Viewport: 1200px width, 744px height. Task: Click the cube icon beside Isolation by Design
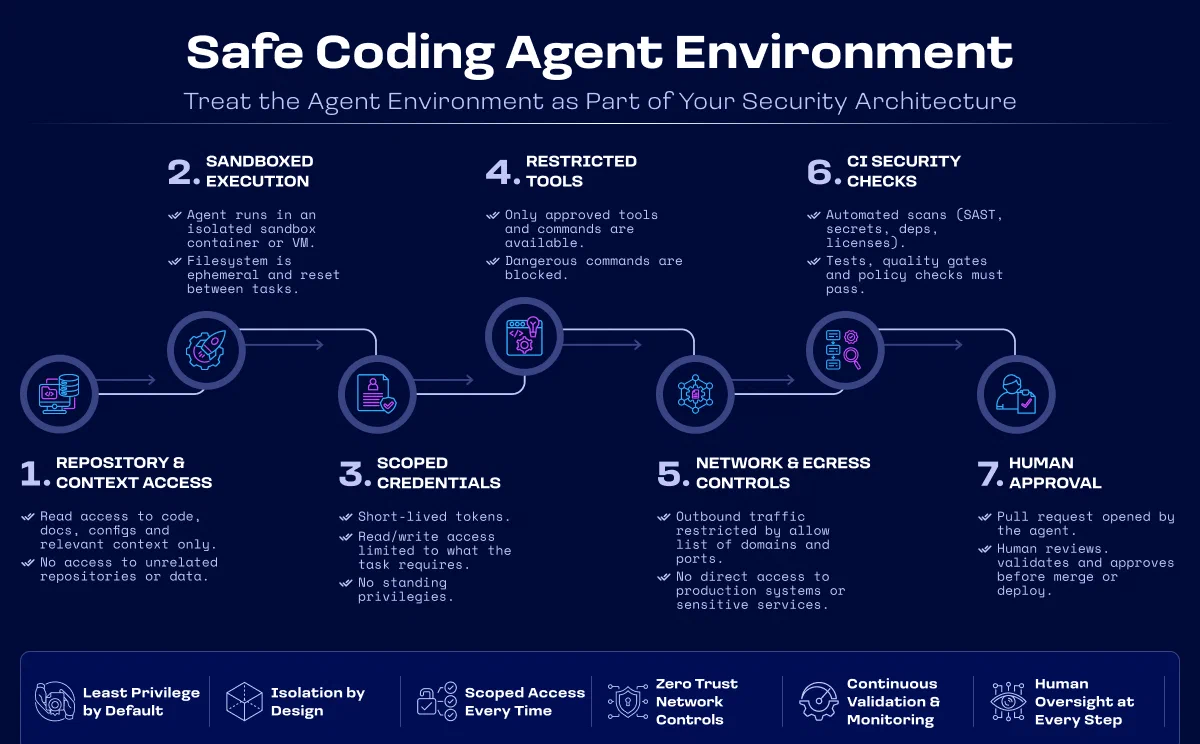coord(244,702)
